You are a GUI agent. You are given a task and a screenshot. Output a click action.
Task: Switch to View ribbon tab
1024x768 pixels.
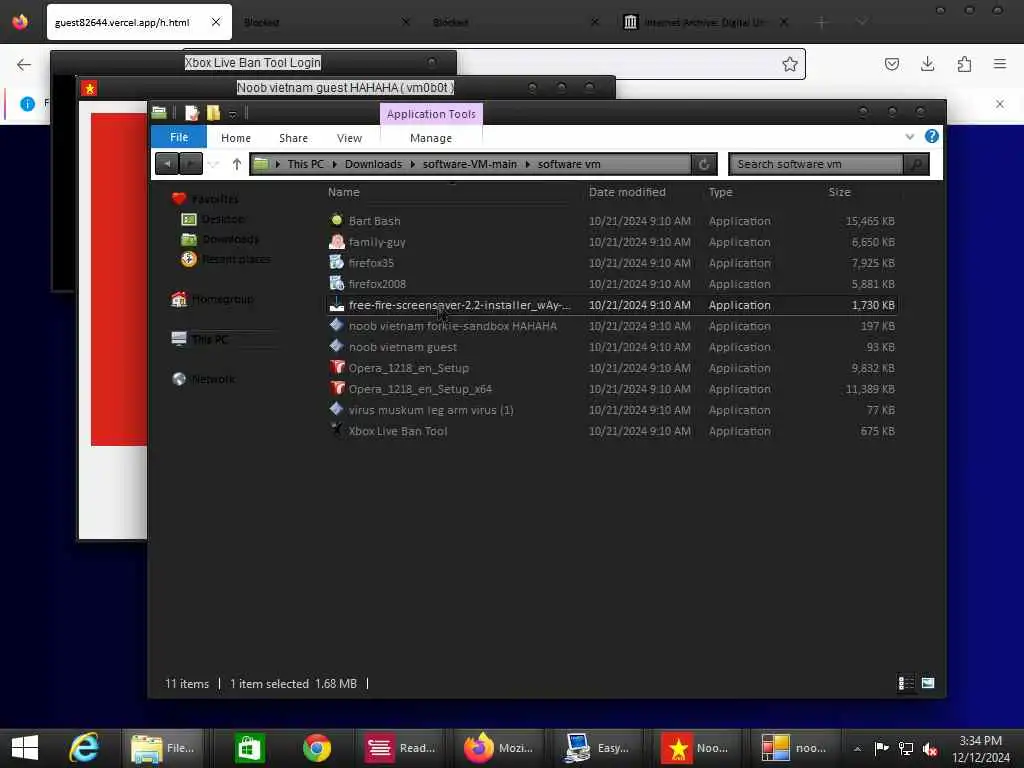349,138
